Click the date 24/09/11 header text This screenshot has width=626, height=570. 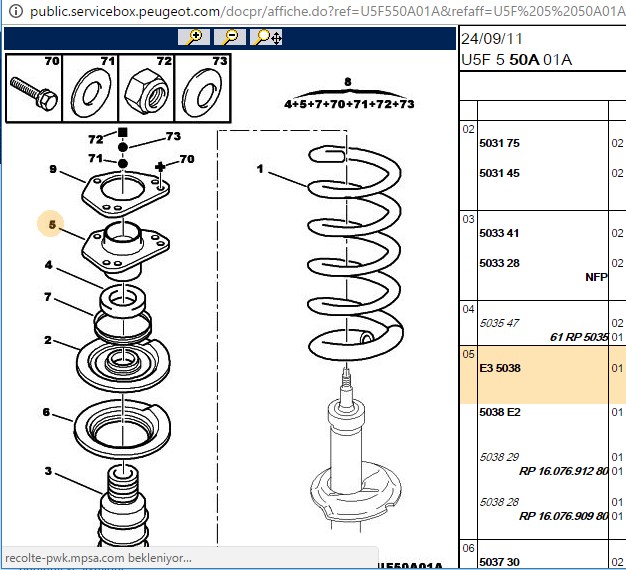[492, 39]
